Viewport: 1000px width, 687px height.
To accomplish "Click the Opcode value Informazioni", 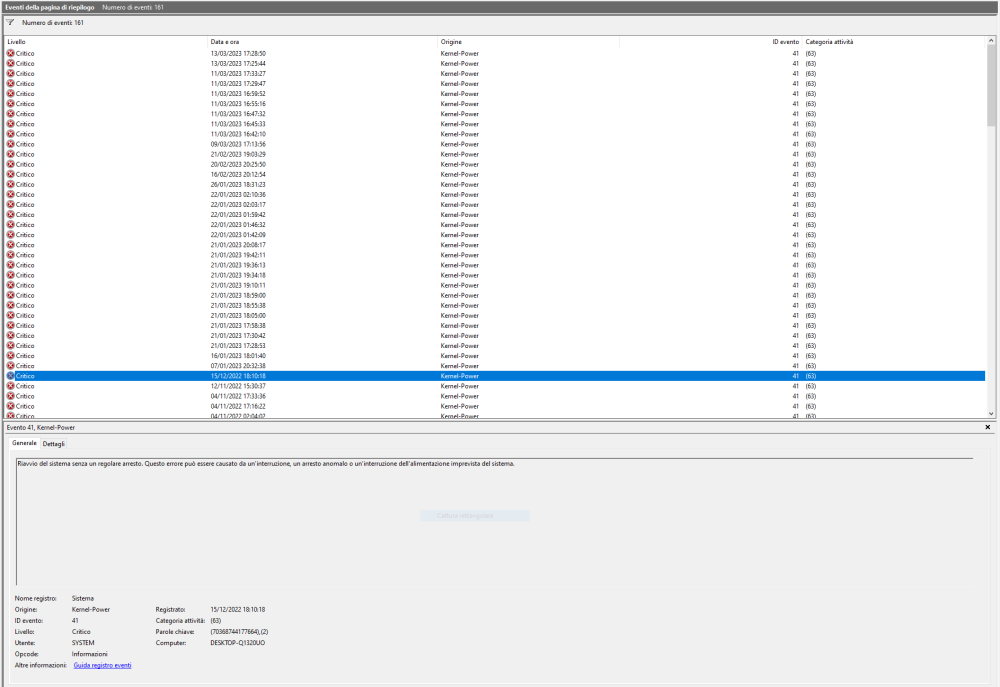I will 89,654.
